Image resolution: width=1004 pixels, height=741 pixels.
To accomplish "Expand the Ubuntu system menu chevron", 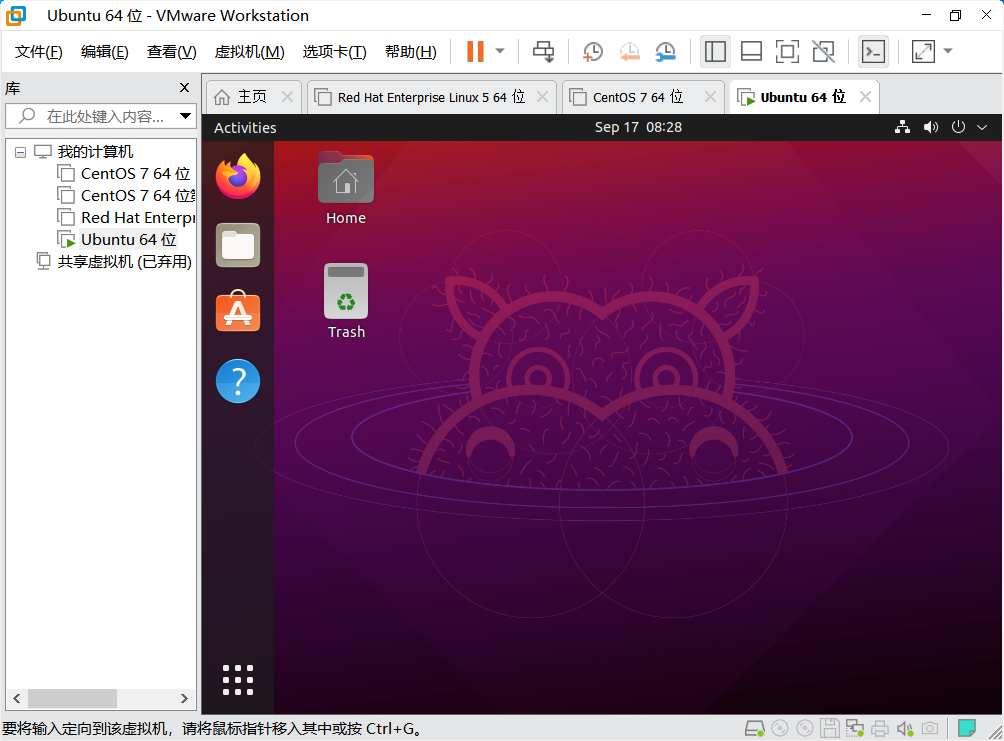I will point(982,127).
